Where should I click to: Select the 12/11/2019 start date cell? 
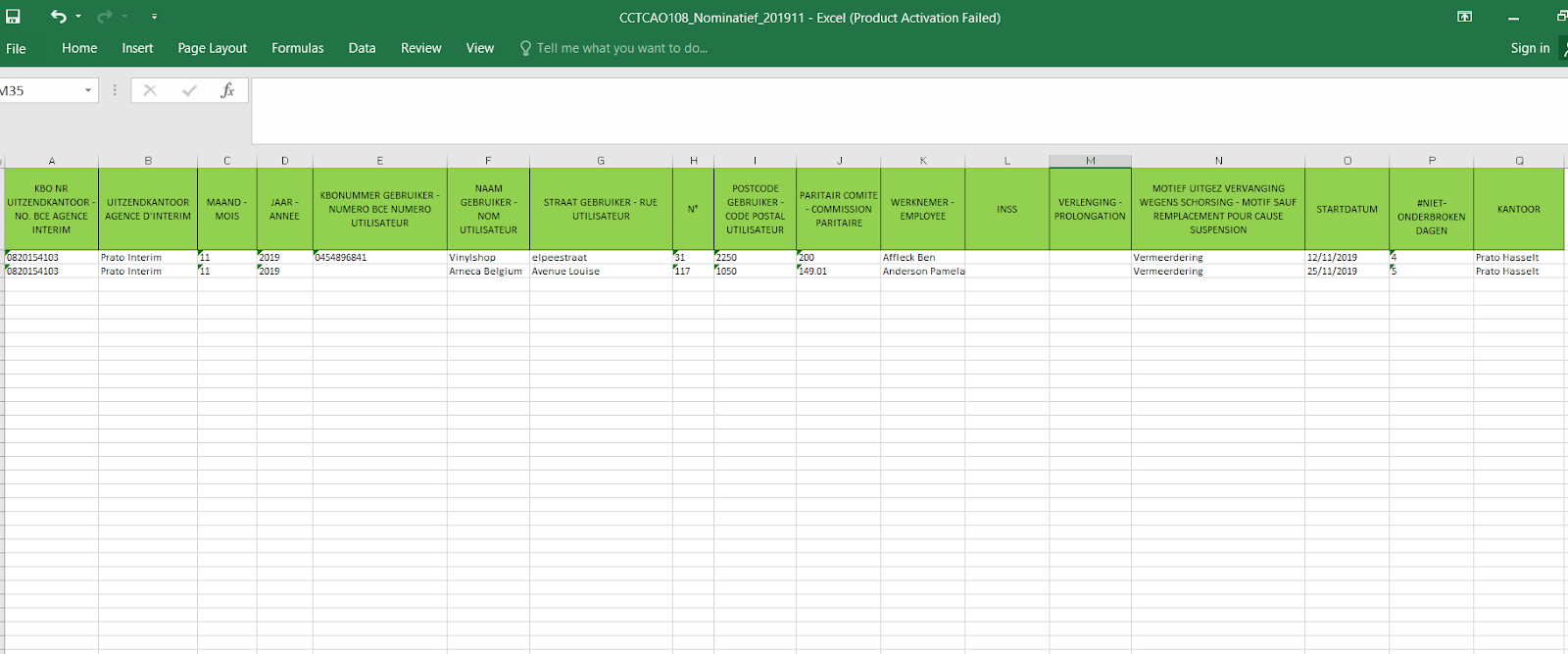point(1347,257)
